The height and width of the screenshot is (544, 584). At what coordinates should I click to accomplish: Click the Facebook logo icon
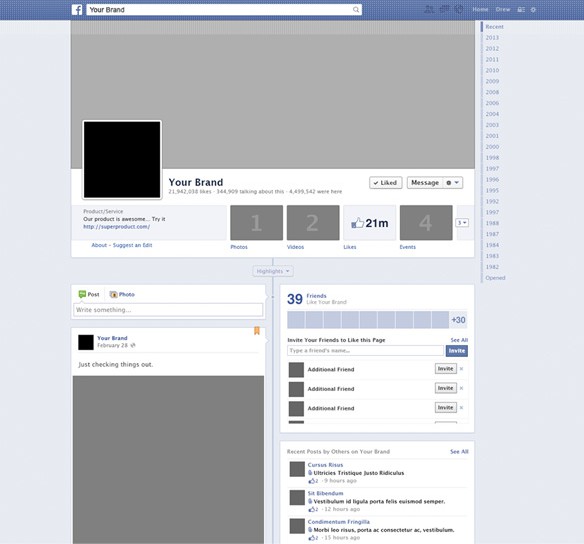point(77,10)
